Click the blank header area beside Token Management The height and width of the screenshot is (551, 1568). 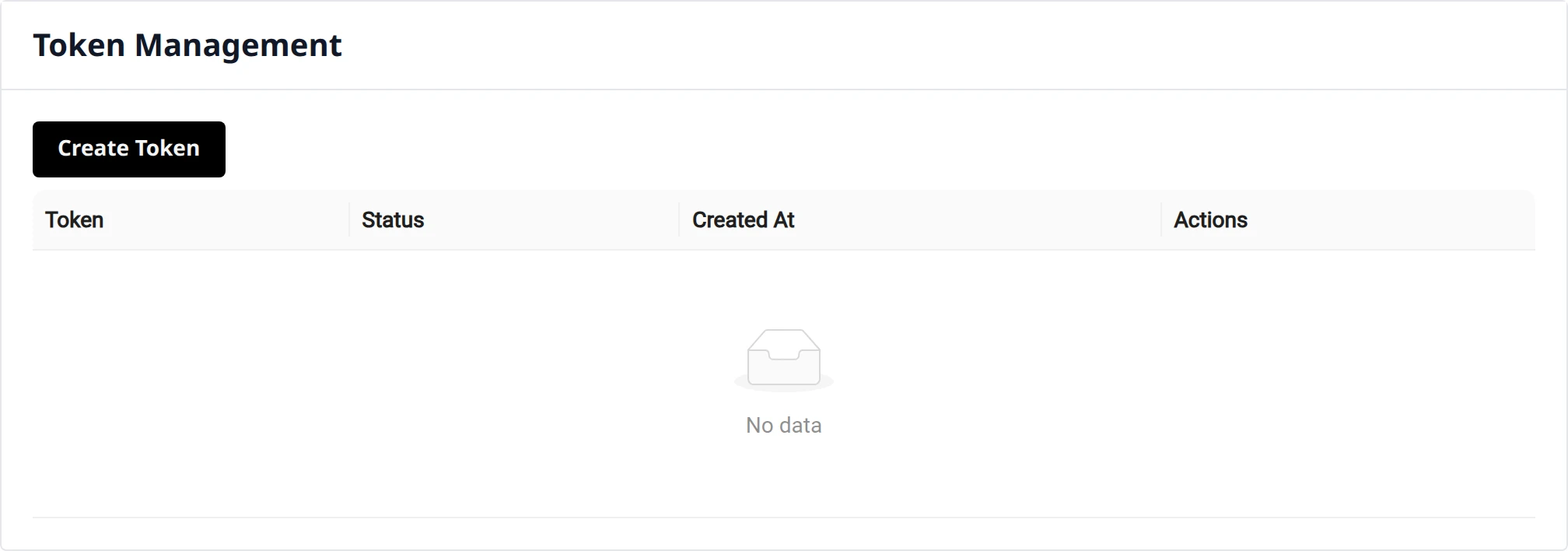pyautogui.click(x=949, y=45)
